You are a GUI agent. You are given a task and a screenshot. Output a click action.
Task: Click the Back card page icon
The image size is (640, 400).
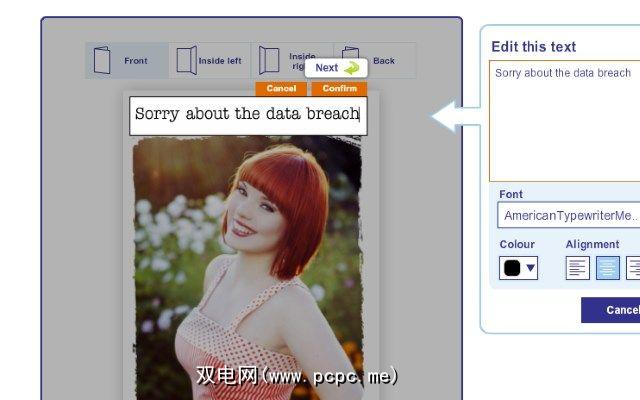[x=351, y=60]
